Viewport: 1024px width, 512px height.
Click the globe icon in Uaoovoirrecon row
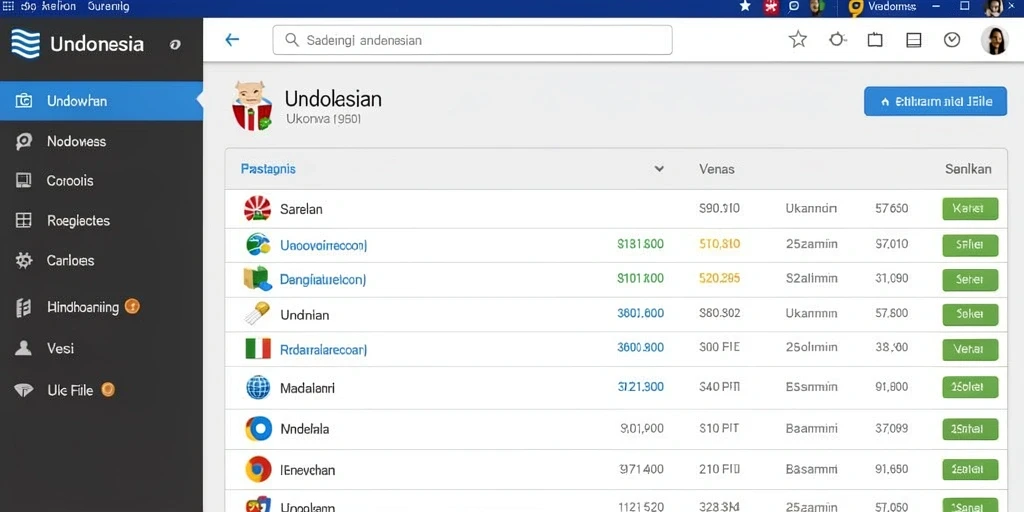coord(258,244)
